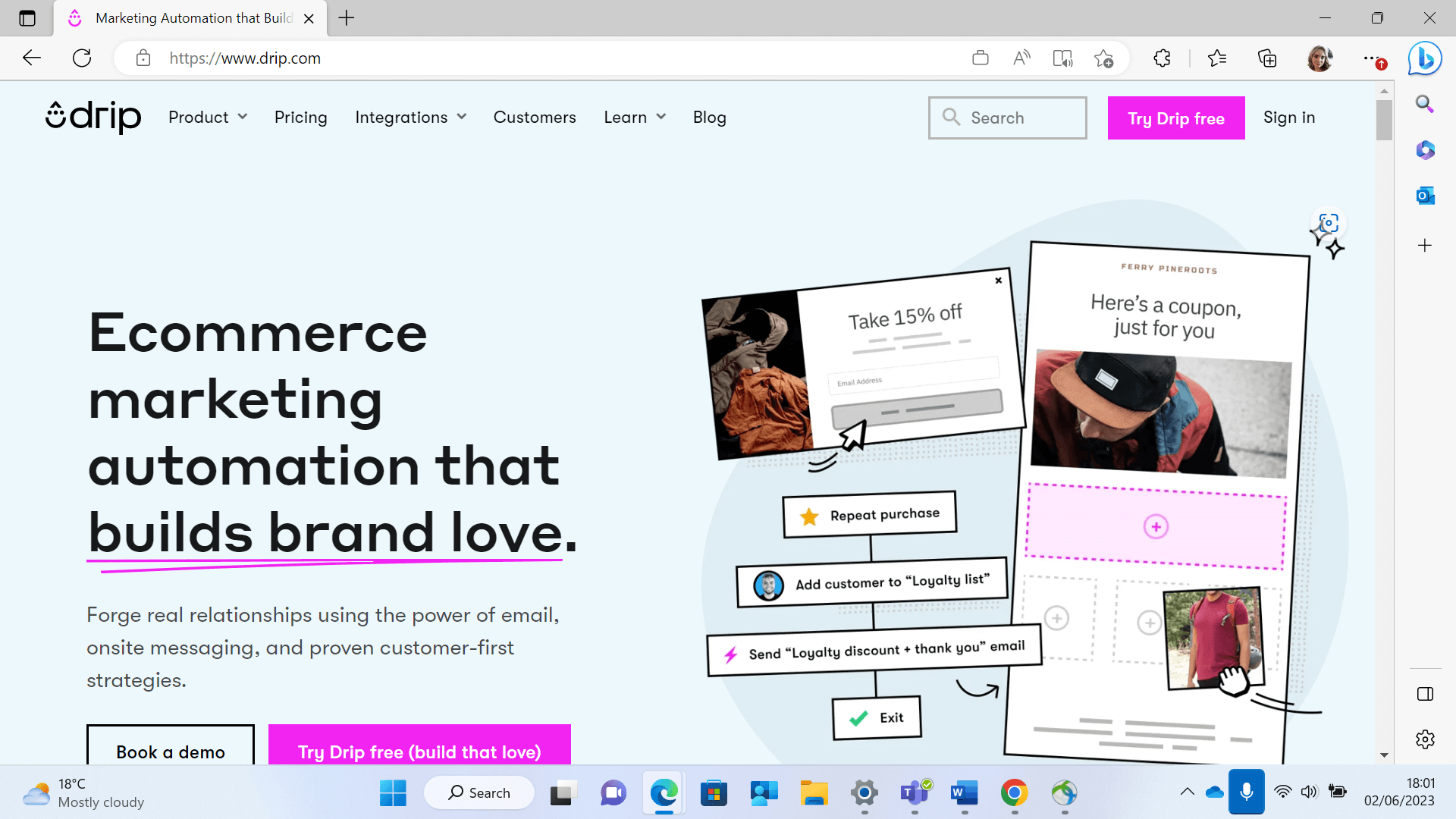The height and width of the screenshot is (819, 1456).
Task: Add this page to favorites with the star icon
Action: point(1104,58)
